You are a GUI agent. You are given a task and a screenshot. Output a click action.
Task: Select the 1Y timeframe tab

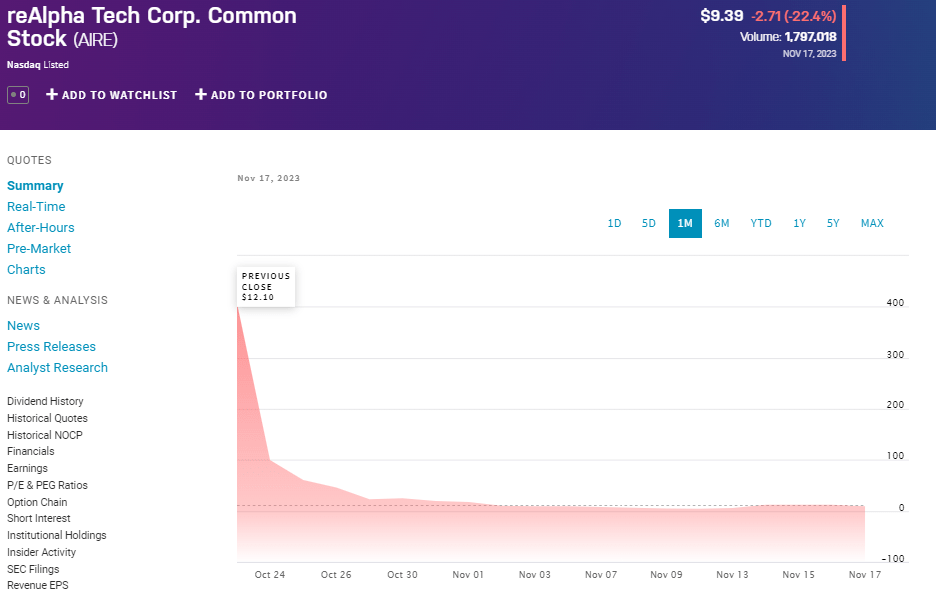coord(798,223)
